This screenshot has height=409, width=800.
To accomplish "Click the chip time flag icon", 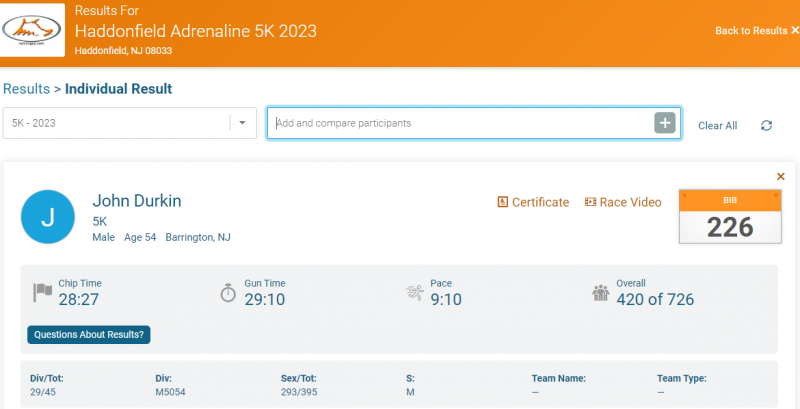I will 43,292.
